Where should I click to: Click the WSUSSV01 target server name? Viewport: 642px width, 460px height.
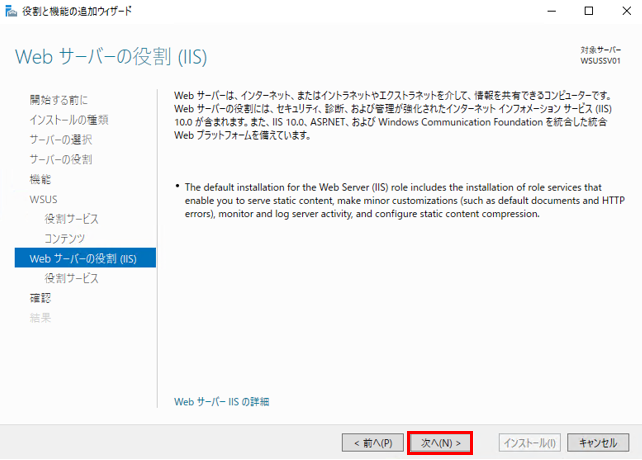(x=600, y=61)
